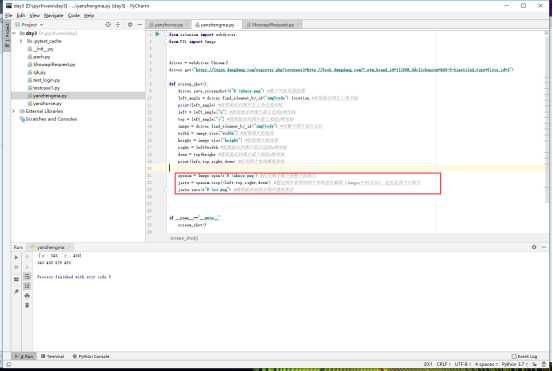Expand the .pytest_cache folder
This screenshot has height=371, width=553.
(21, 41)
